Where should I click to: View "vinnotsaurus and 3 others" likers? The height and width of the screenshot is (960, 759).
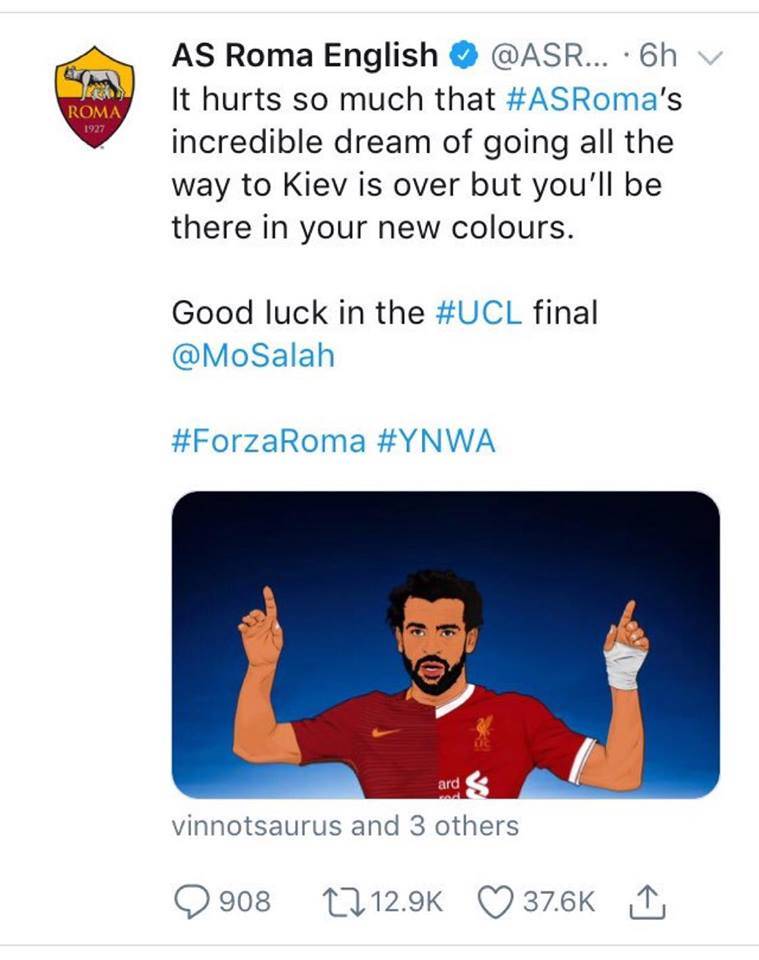tap(345, 826)
